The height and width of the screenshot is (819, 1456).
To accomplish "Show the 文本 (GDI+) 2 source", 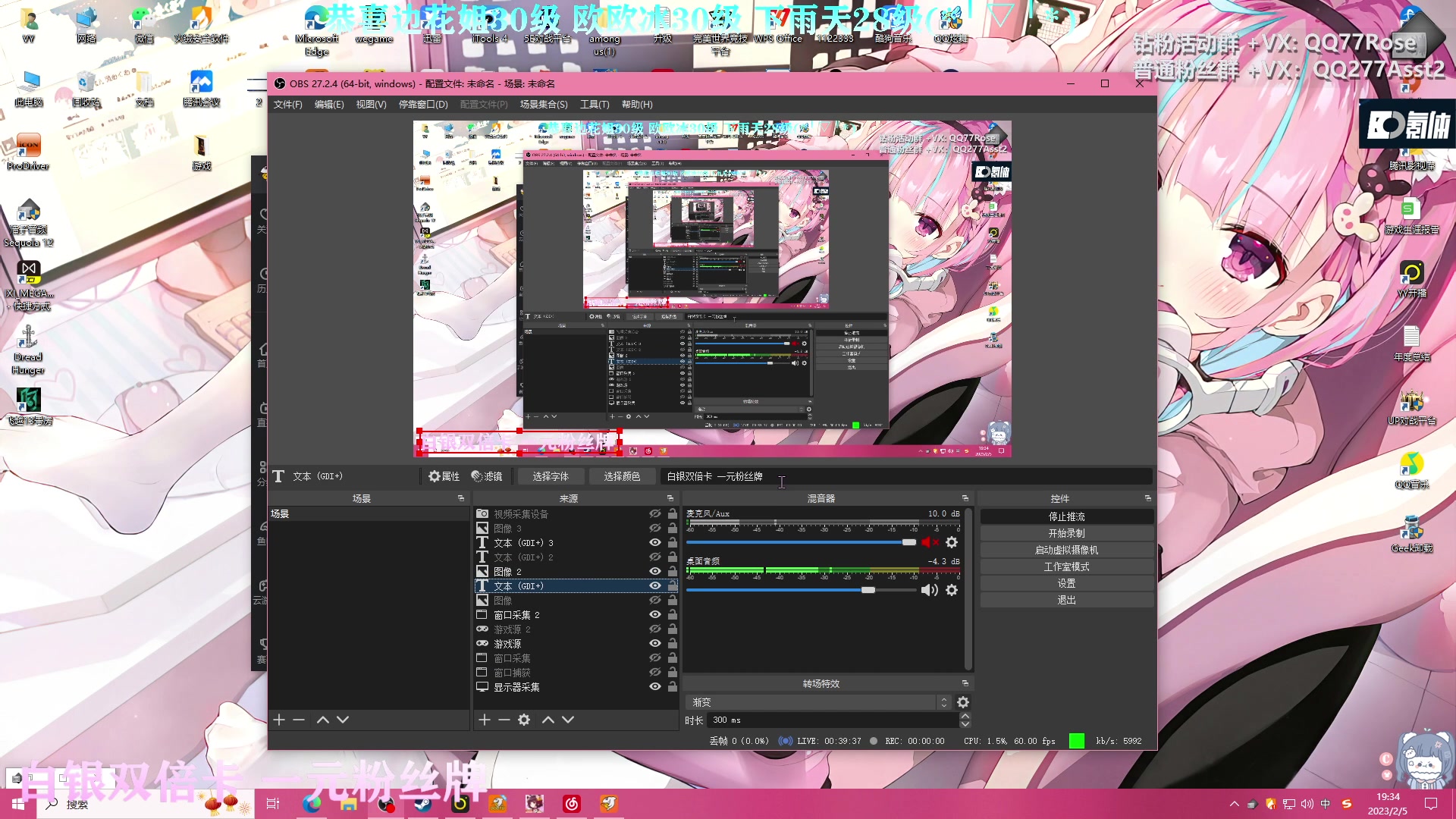I will point(655,557).
